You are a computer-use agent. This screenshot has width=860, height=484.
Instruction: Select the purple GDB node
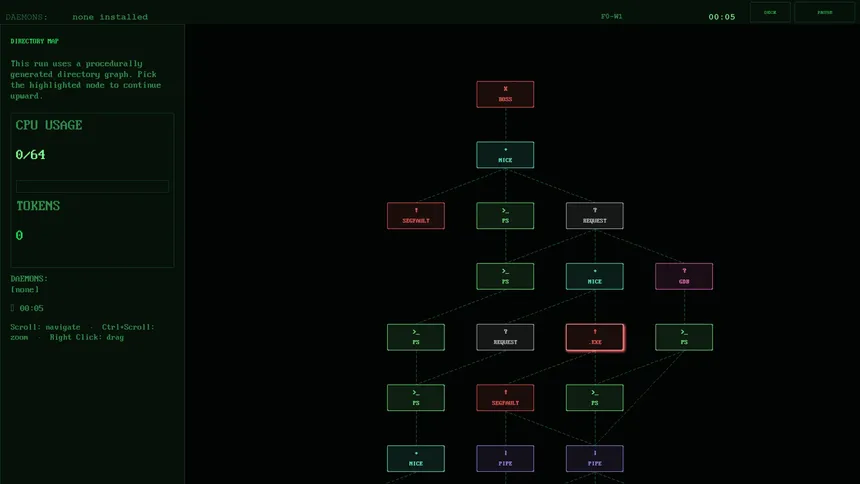[684, 276]
